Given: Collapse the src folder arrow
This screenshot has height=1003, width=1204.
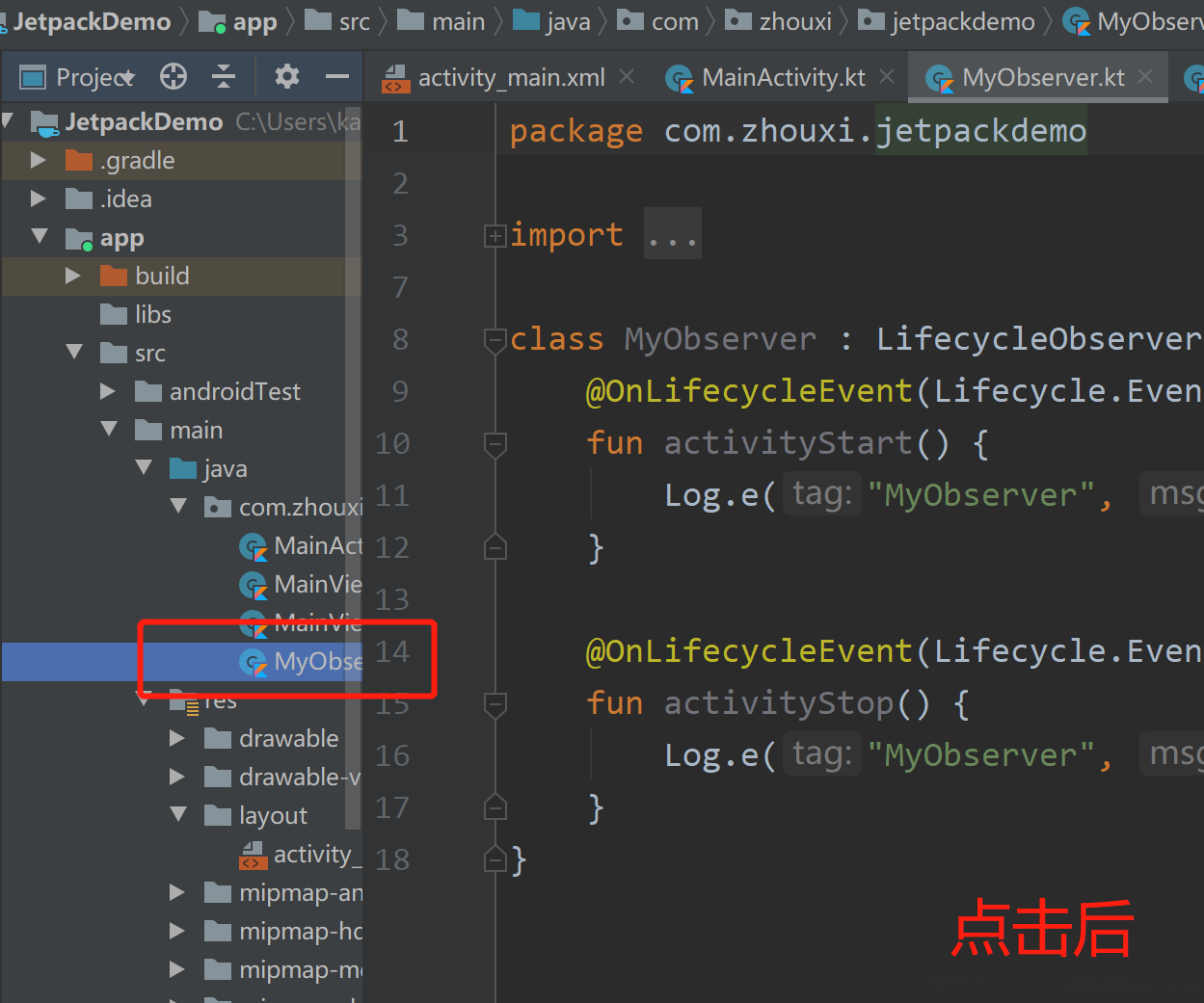Looking at the screenshot, I should [x=74, y=352].
